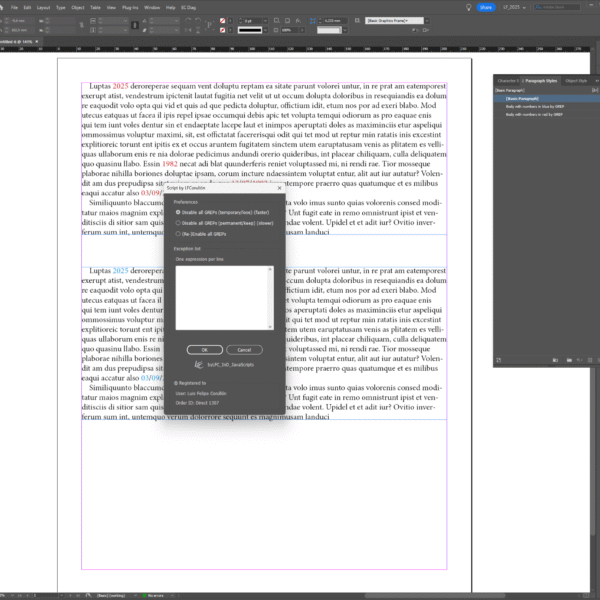Click the blue frame fitting icon
600x600 pixels.
pos(313,21)
